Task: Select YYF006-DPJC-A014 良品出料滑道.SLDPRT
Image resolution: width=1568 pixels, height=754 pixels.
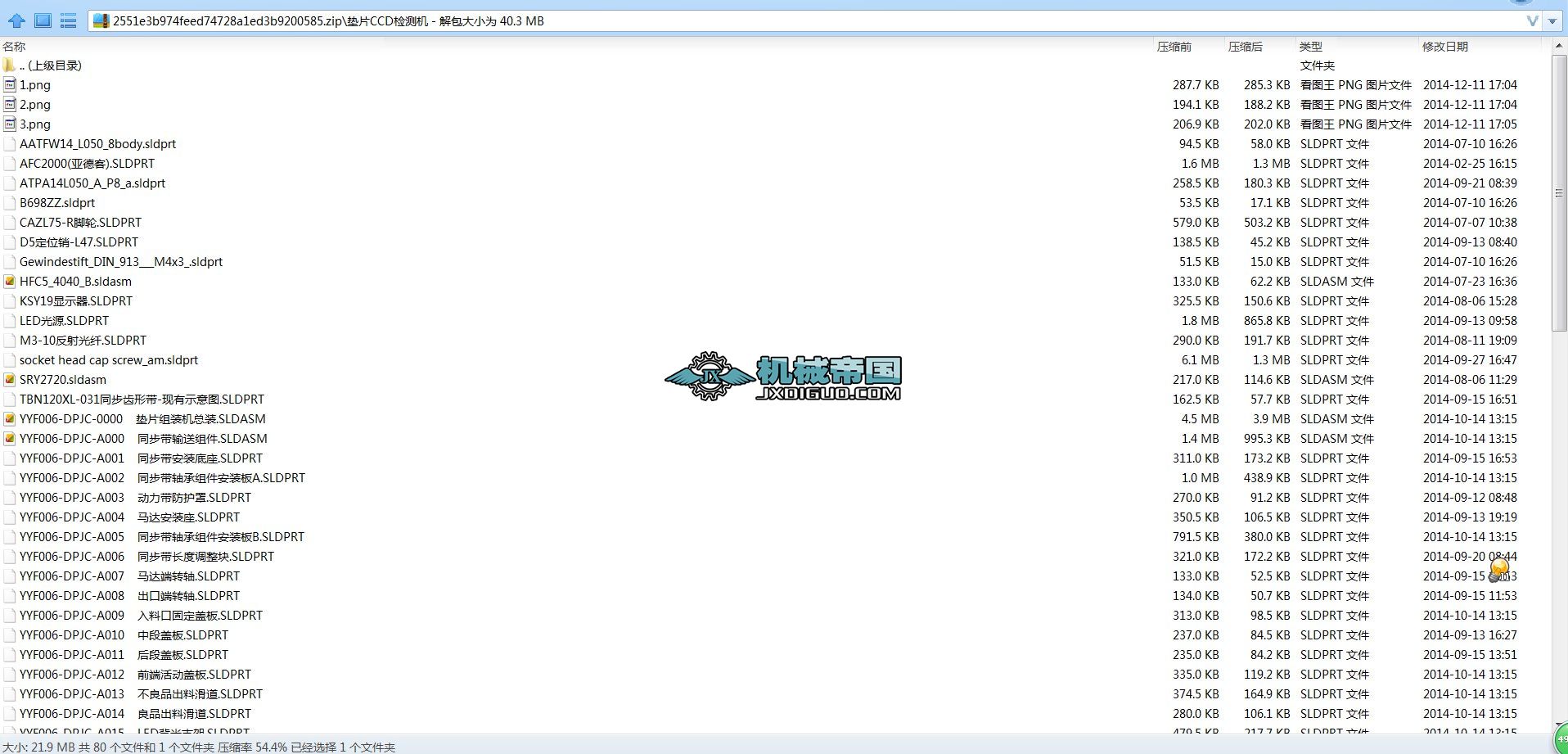Action: coord(136,714)
